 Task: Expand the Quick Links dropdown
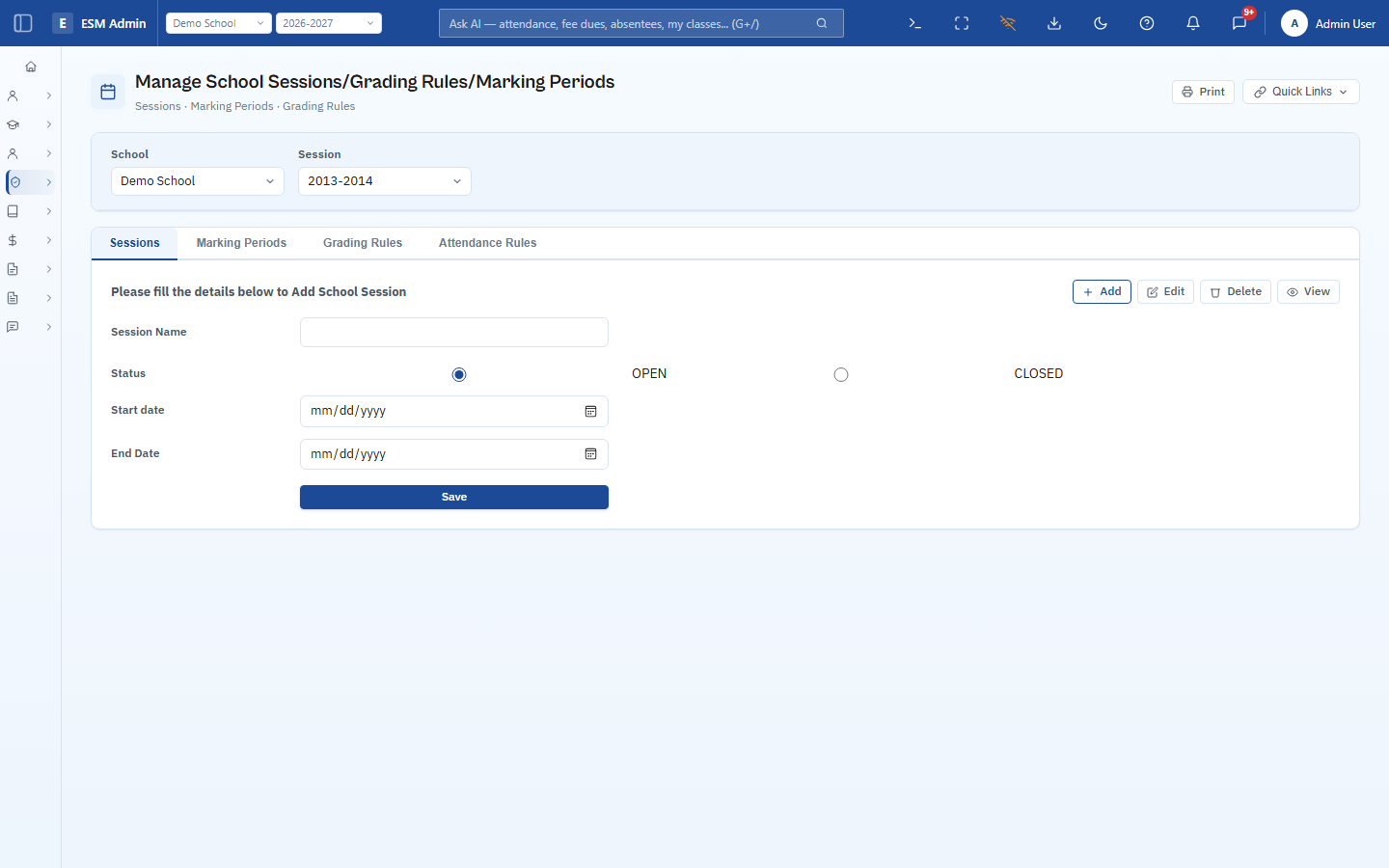coord(1301,92)
